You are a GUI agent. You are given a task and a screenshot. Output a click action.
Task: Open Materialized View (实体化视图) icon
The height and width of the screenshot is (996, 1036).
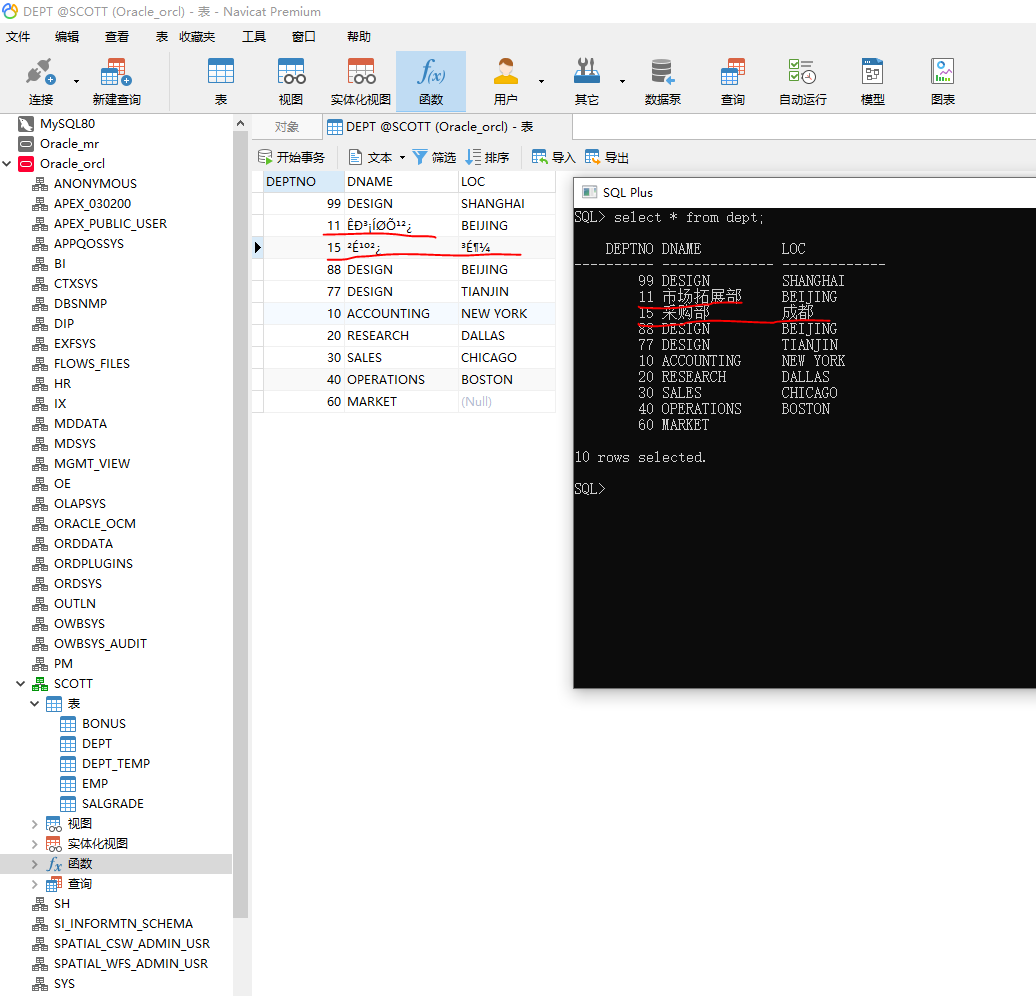(x=361, y=81)
